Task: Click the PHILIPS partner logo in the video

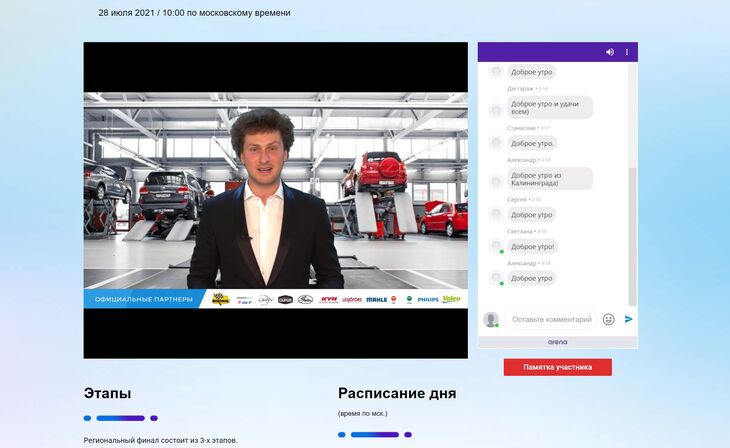Action: click(x=428, y=299)
